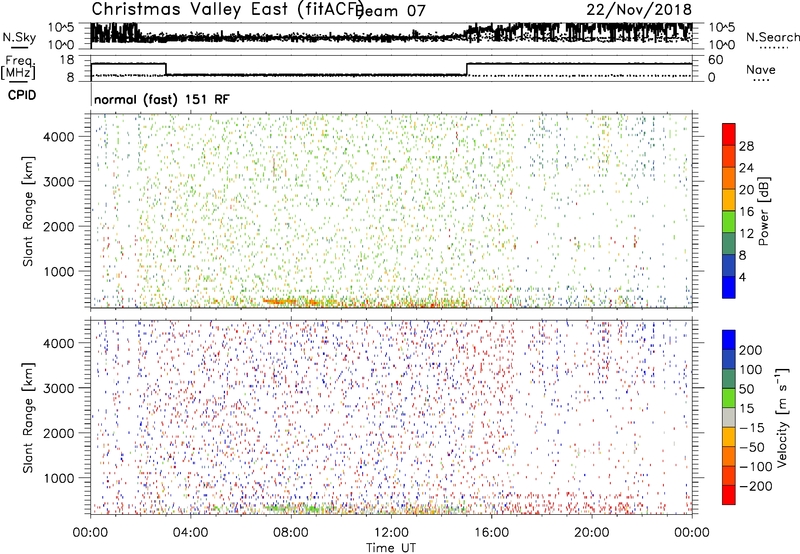800x554 pixels.
Task: Select the "16" power colorbar value
Action: point(746,212)
